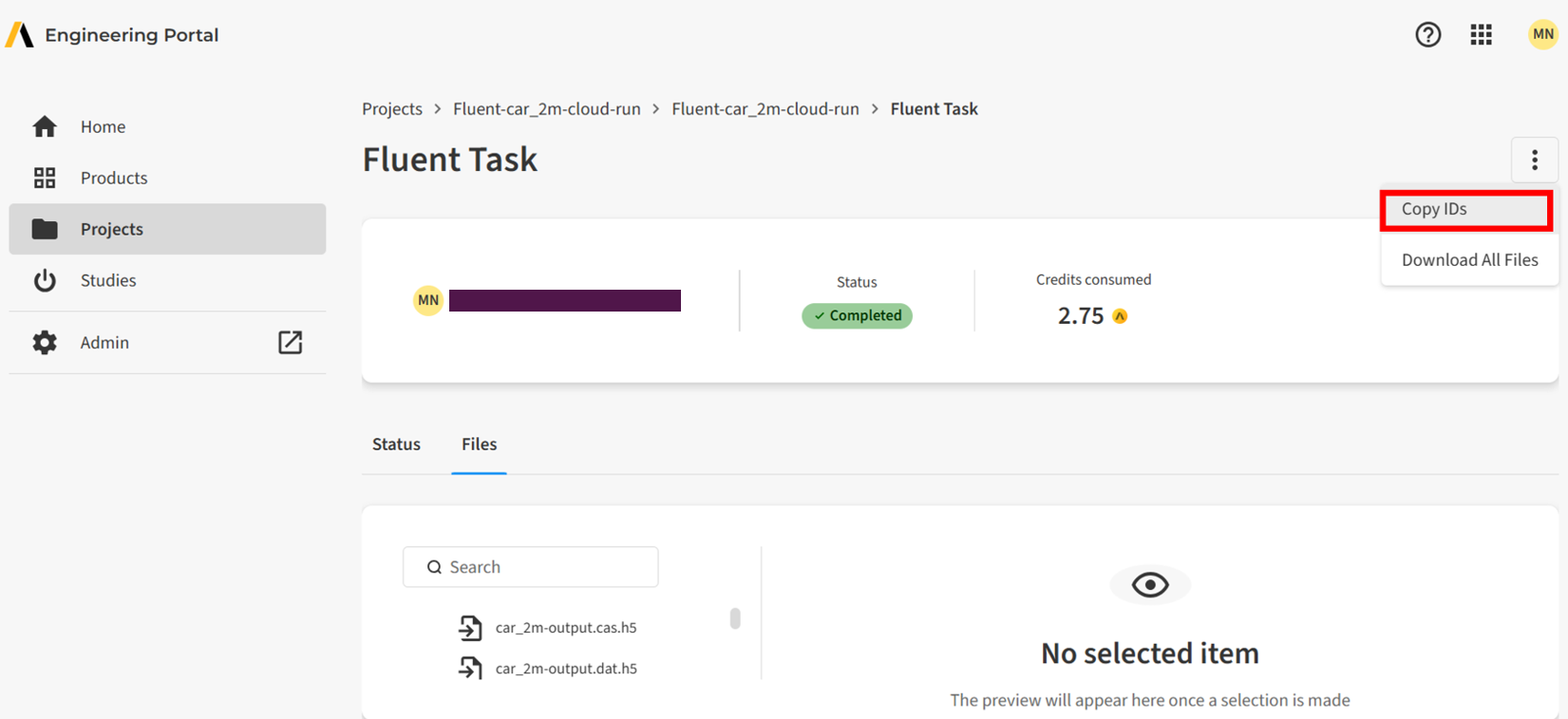Click the MN avatar in the task card

pos(428,300)
